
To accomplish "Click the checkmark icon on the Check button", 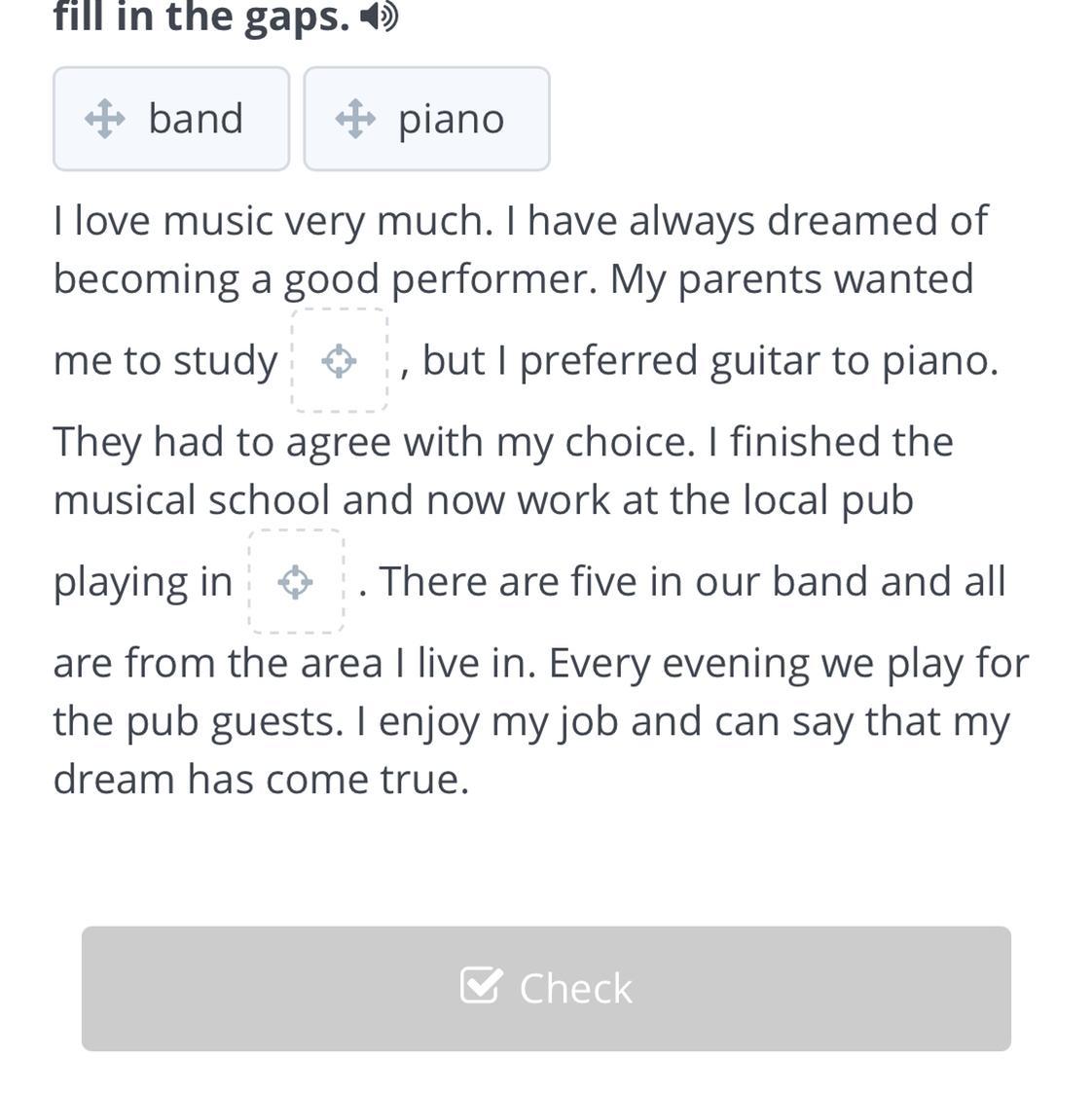I will point(481,986).
